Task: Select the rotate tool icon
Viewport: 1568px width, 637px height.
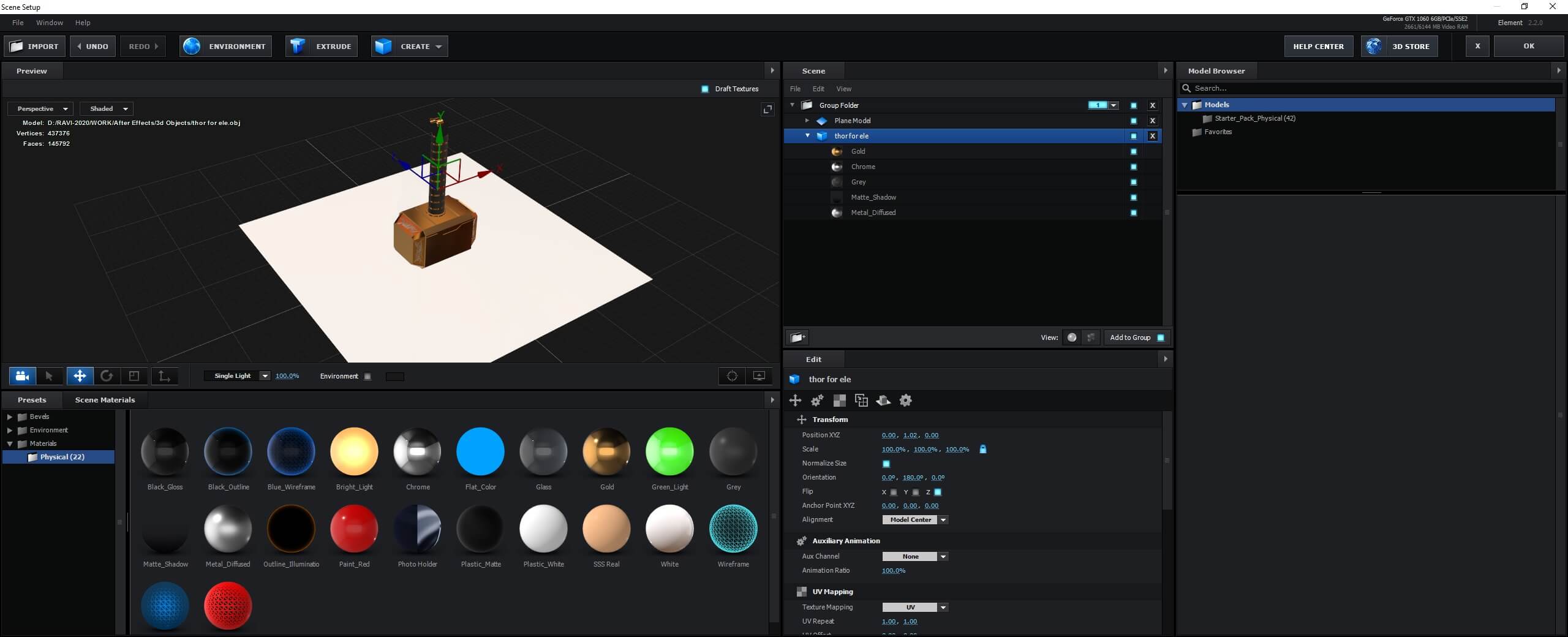Action: [107, 376]
